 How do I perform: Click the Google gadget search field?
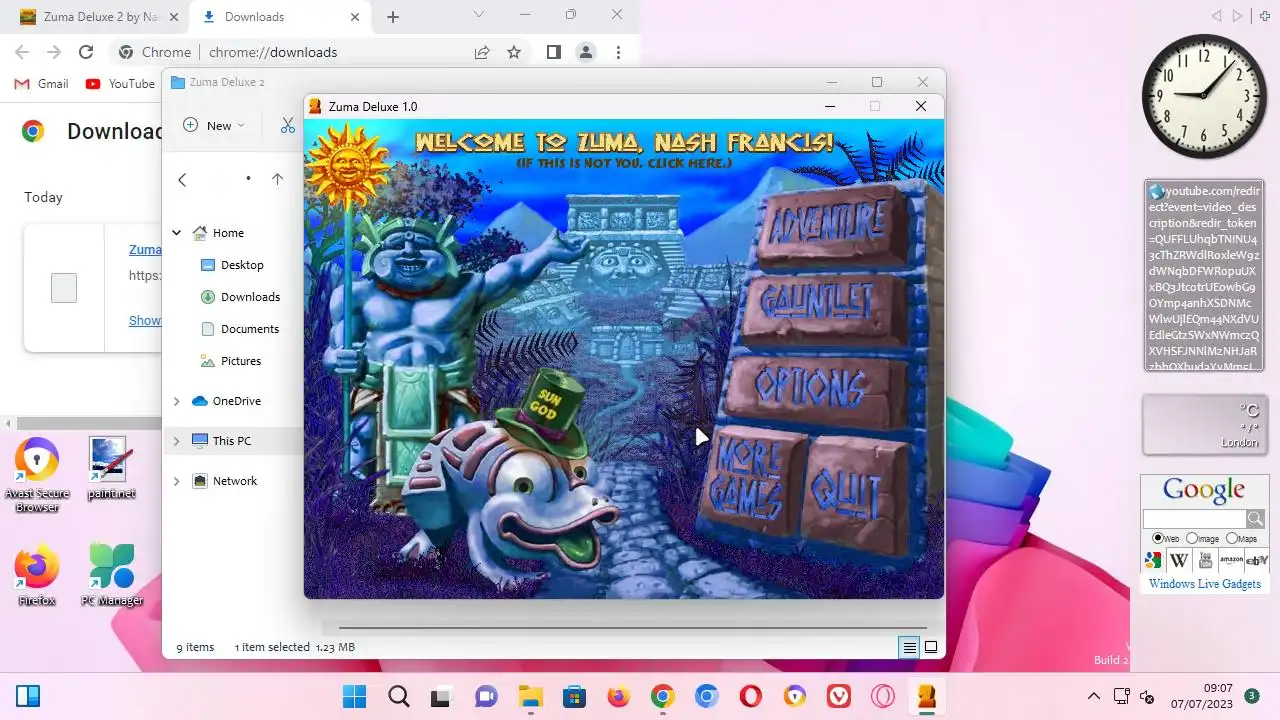[1194, 519]
